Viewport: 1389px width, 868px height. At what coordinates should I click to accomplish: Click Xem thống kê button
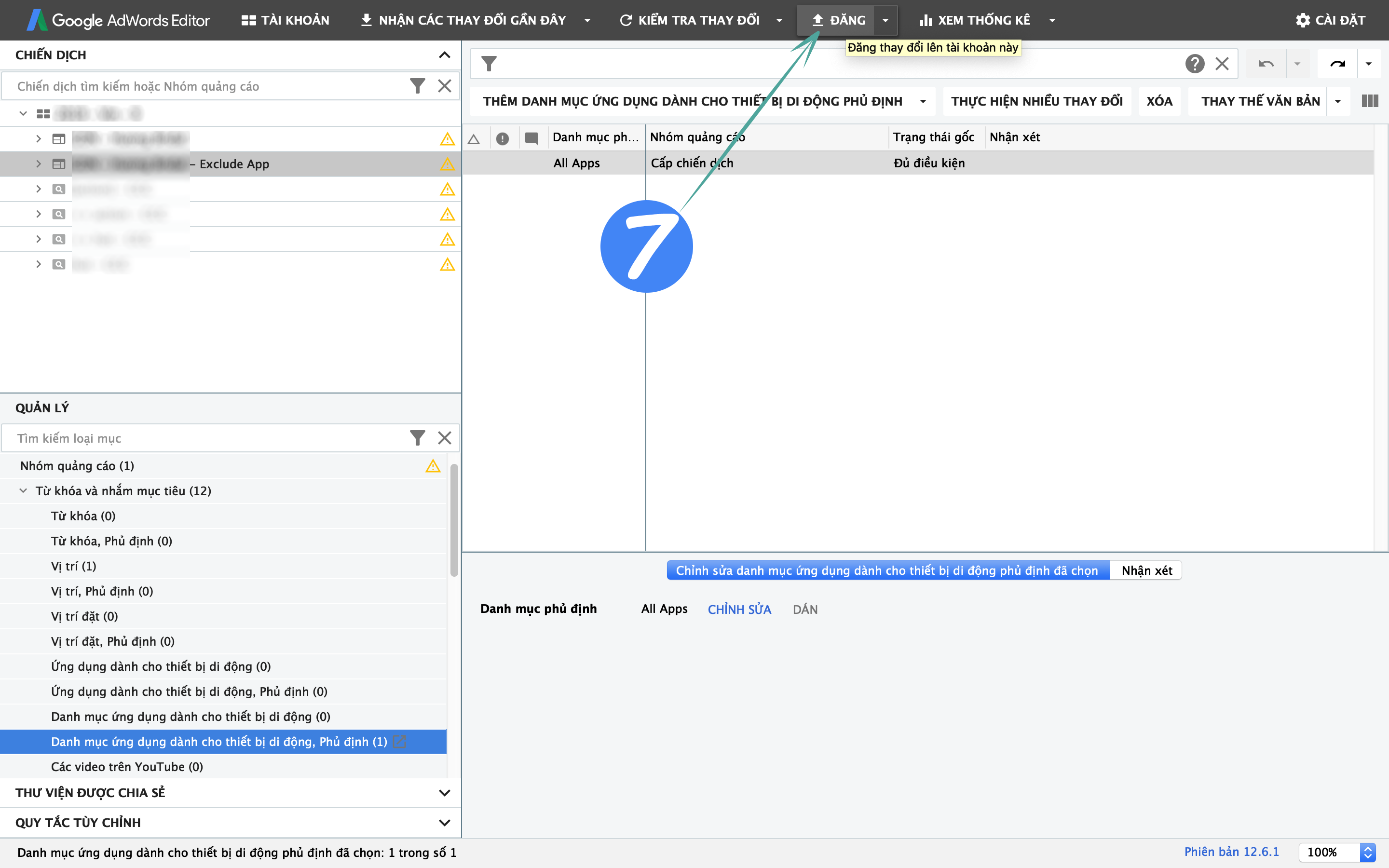pyautogui.click(x=975, y=20)
